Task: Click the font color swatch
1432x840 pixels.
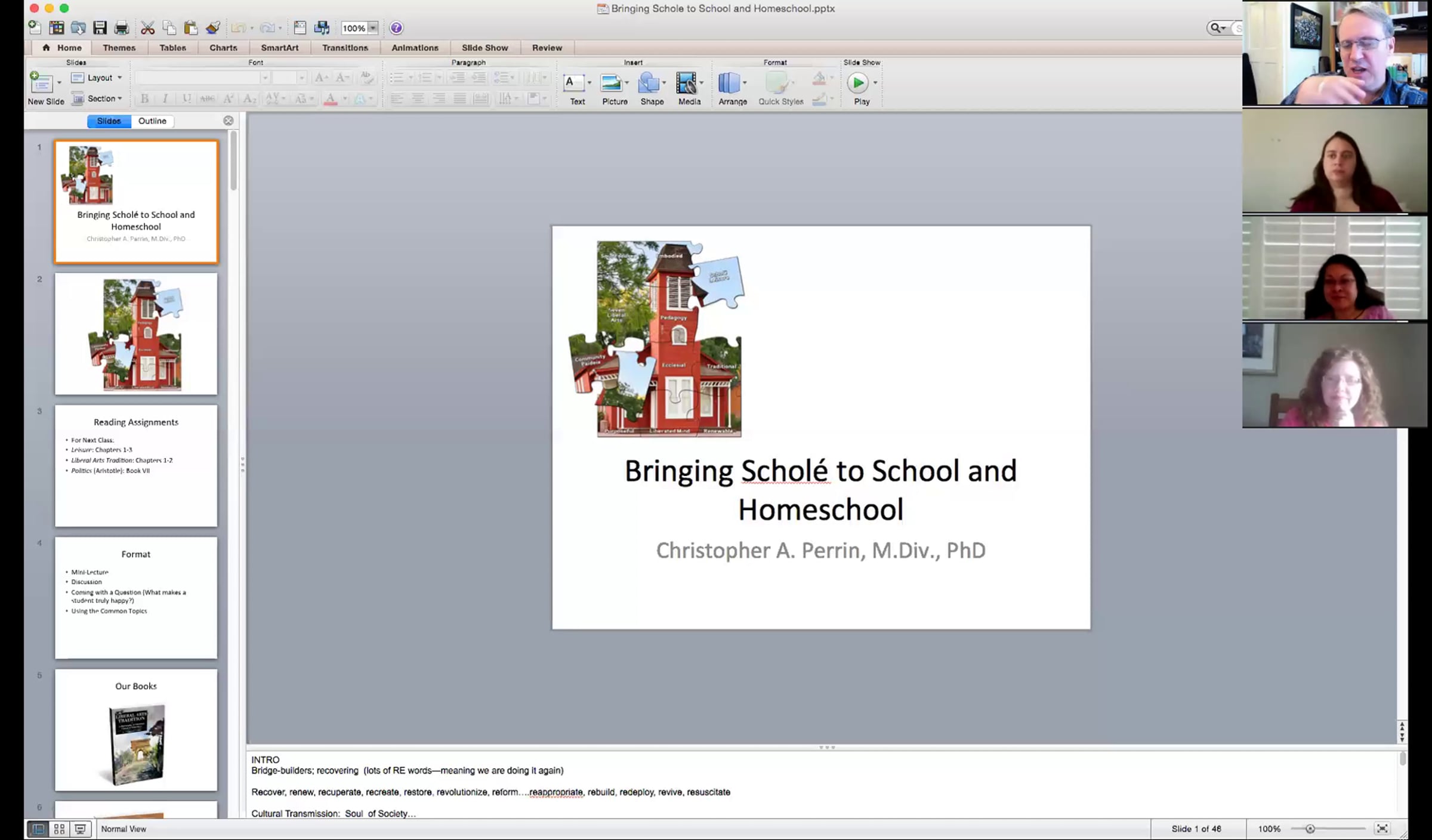Action: tap(331, 98)
